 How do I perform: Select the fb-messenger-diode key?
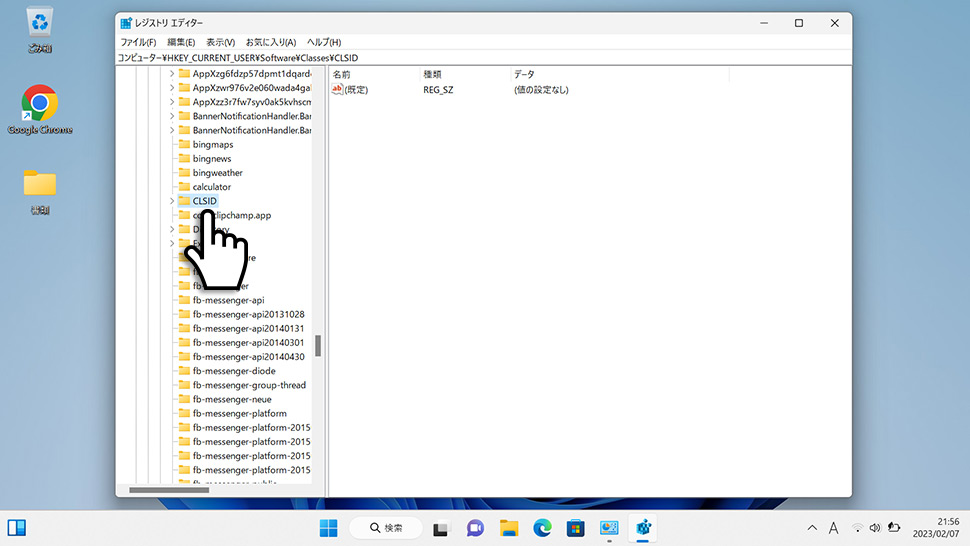[x=234, y=371]
